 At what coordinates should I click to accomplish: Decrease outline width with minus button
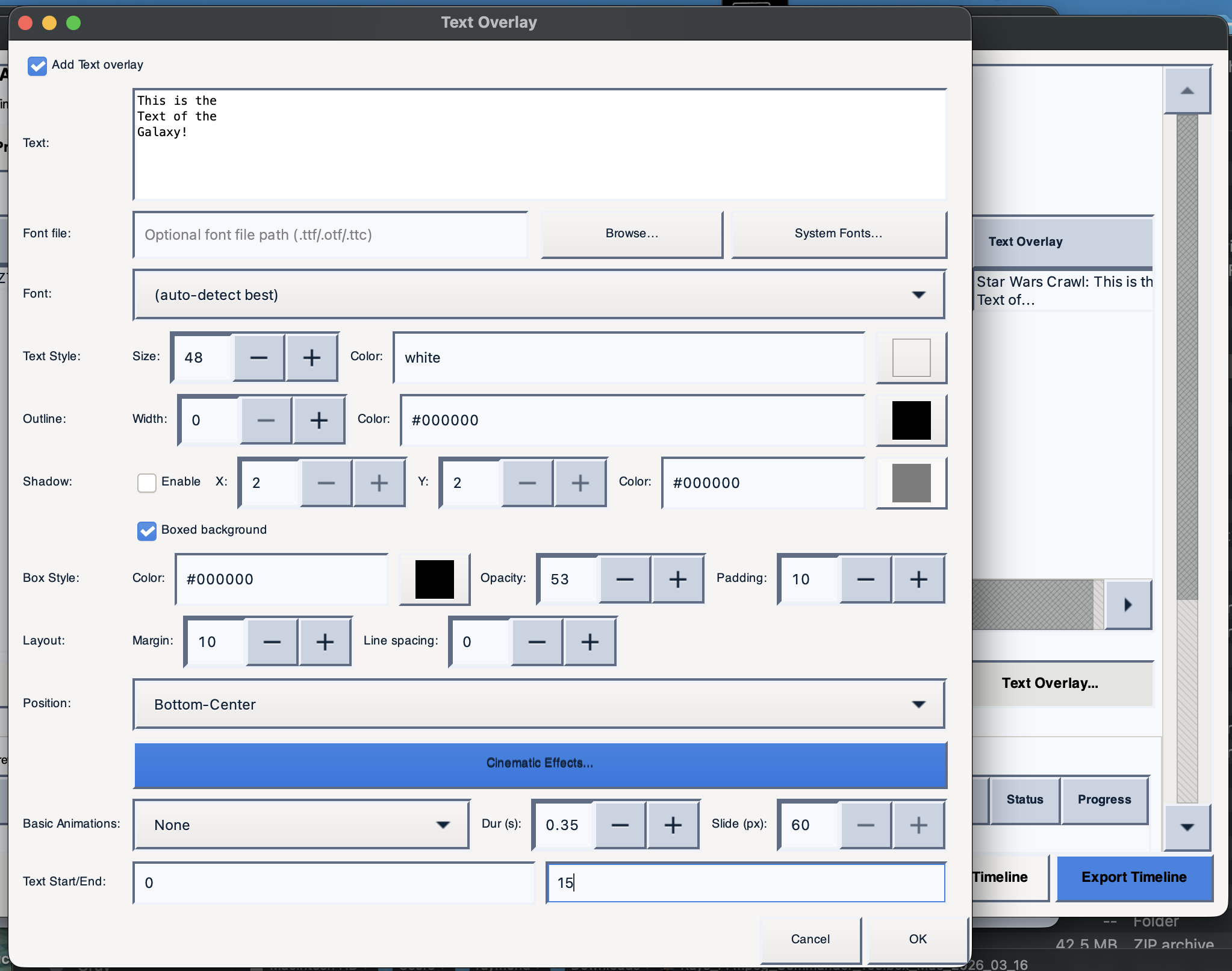(x=266, y=420)
